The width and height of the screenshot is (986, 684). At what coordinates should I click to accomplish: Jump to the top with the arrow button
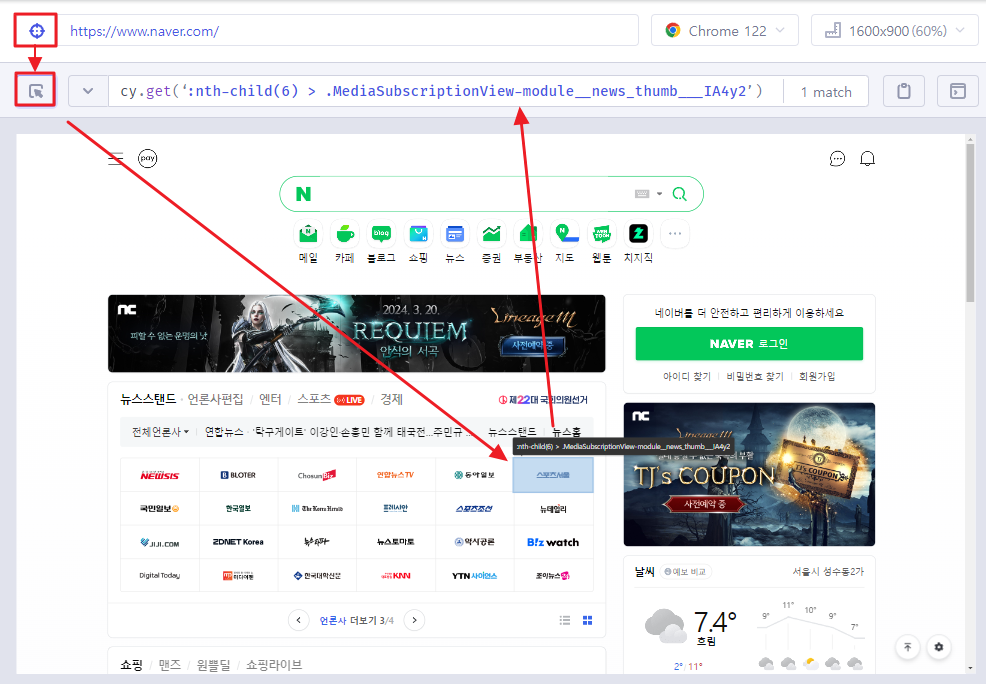(x=907, y=647)
